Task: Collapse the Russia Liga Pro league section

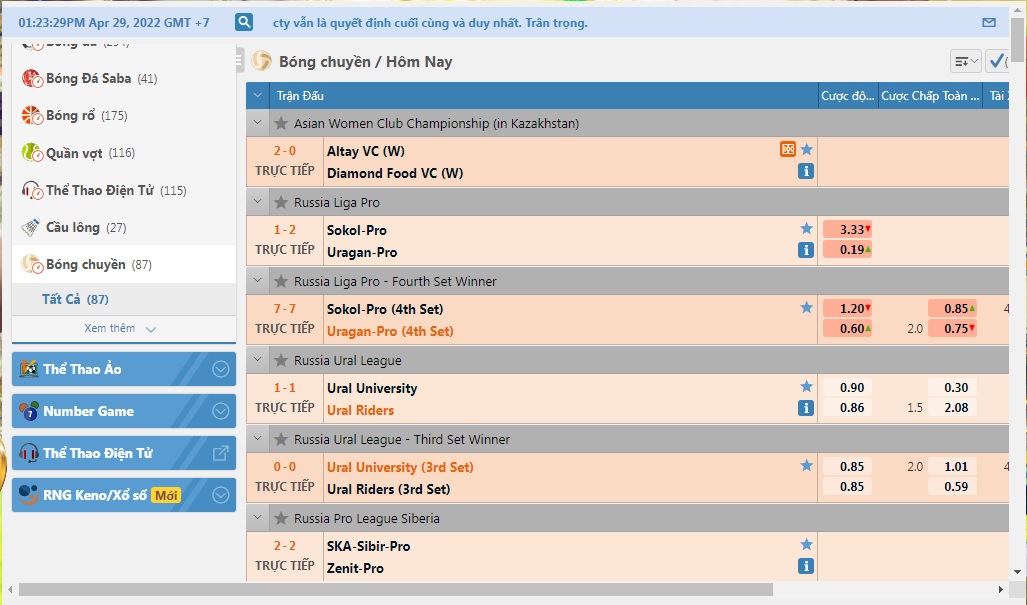Action: (x=258, y=202)
